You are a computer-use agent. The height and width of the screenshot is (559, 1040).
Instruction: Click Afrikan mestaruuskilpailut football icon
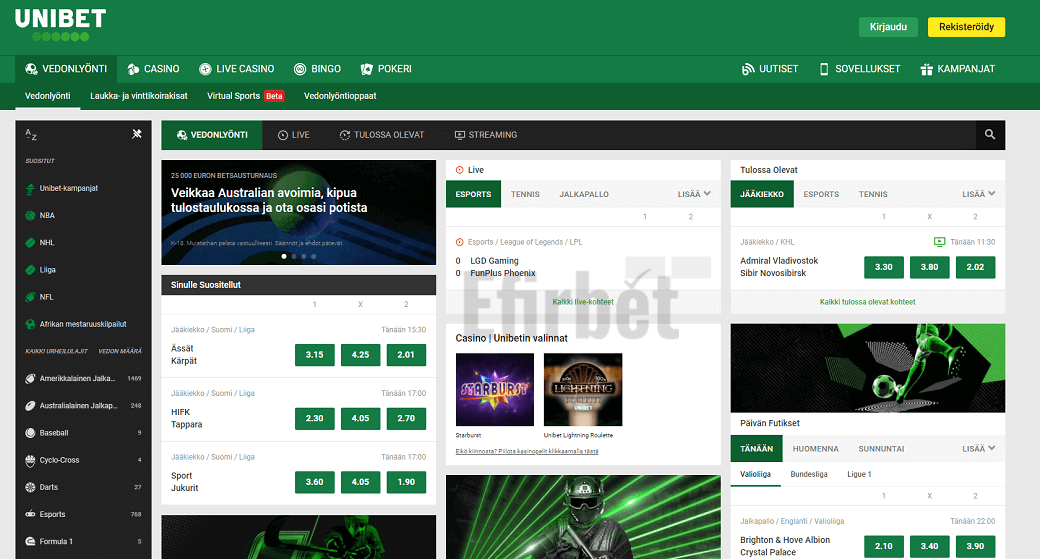30,324
